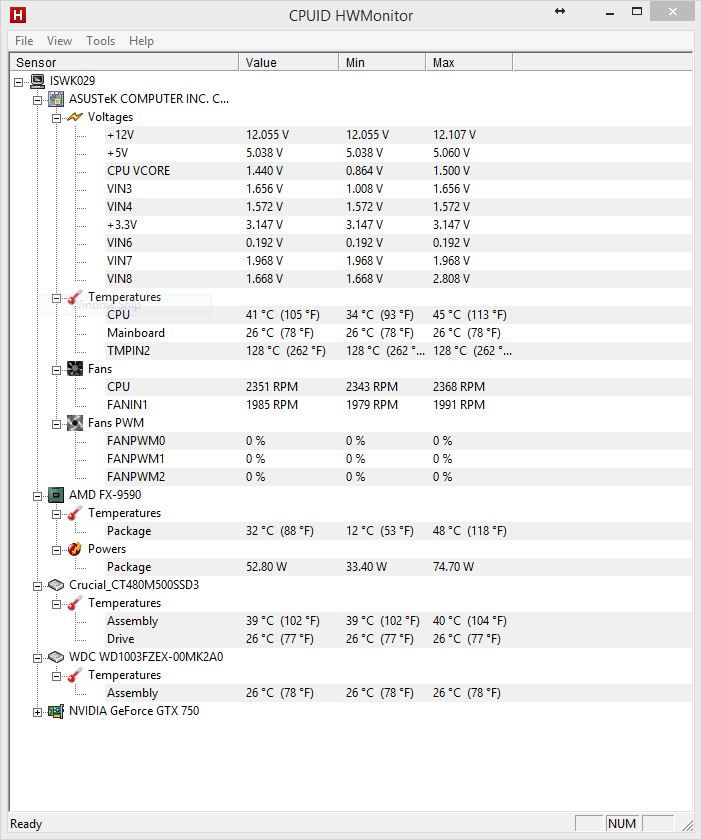Select the CPU VCORE voltage row

(138, 171)
